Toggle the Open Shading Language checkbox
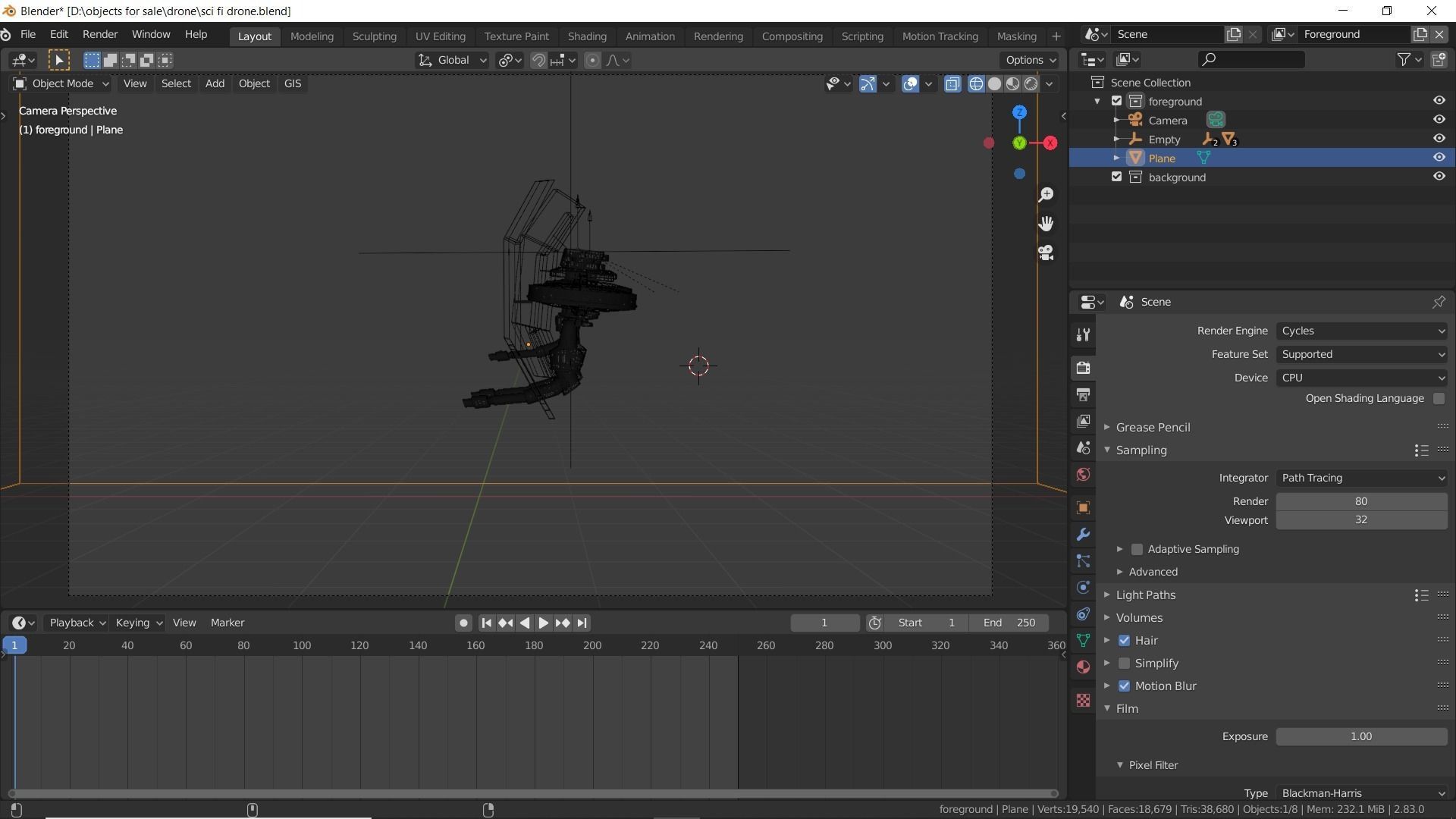The image size is (1456, 819). point(1439,399)
